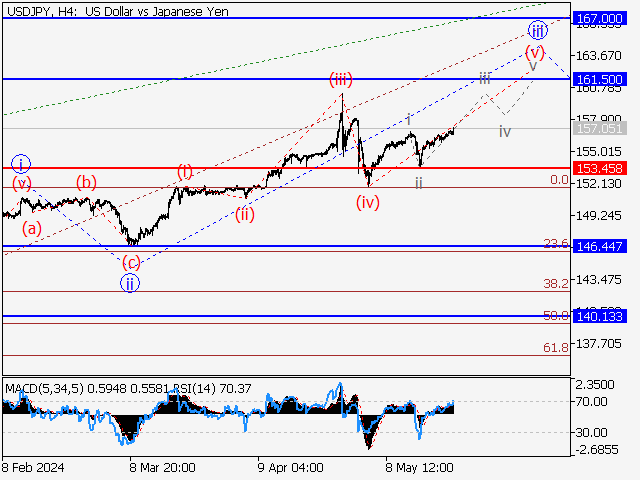Select the red (iv) wave label
Screen dimensions: 640x480
[368, 202]
